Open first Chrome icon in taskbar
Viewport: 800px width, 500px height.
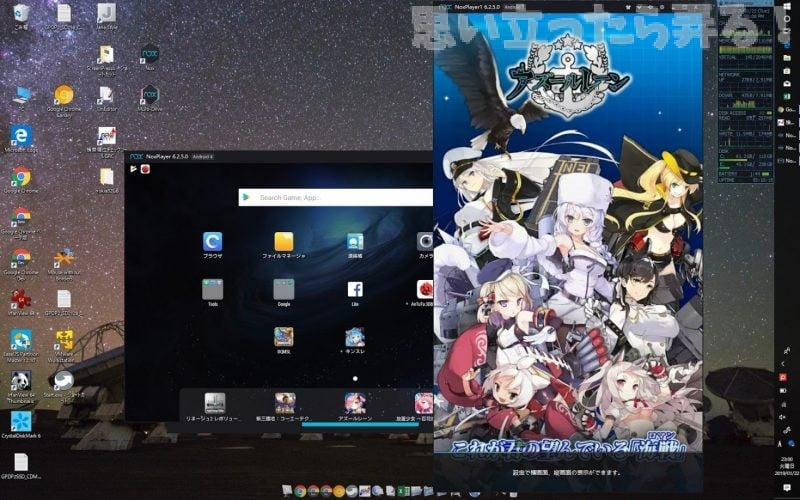(x=300, y=491)
